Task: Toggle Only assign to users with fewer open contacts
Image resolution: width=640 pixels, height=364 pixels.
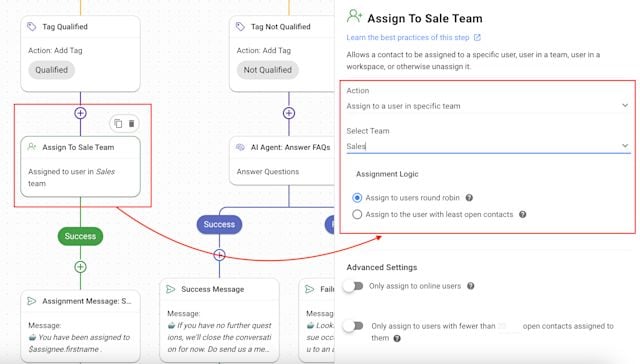Action: [353, 326]
